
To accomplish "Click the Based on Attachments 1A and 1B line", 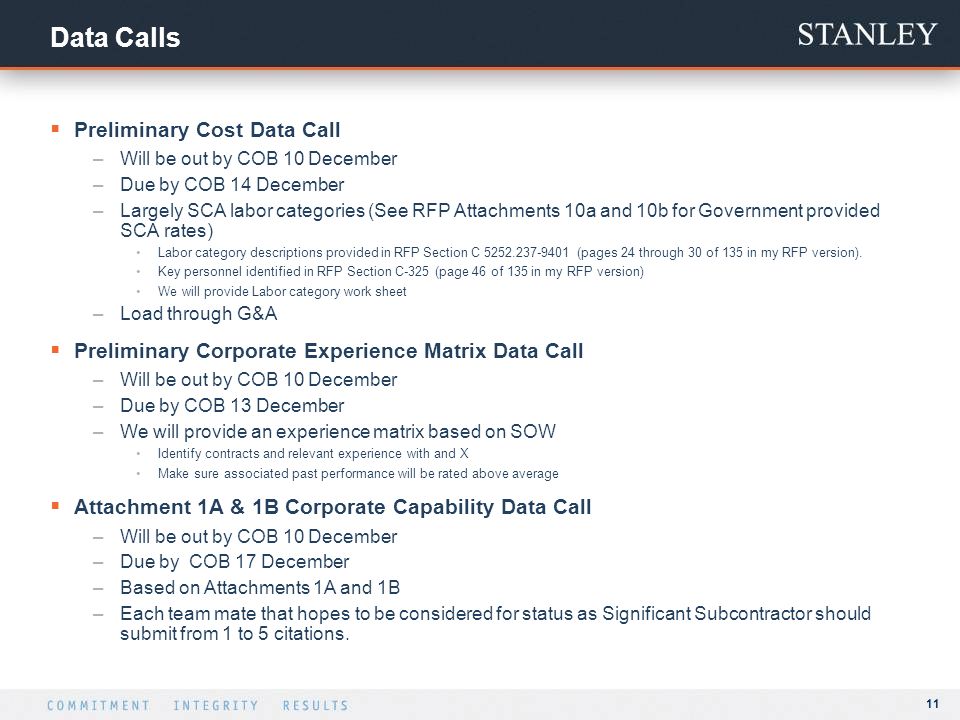I will click(x=260, y=587).
